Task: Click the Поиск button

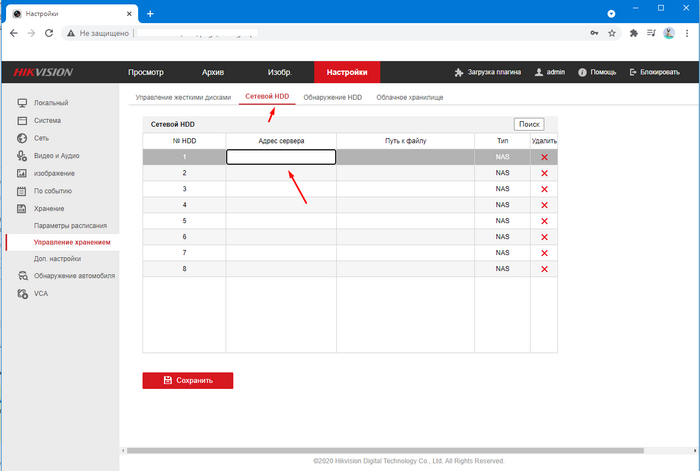Action: 529,125
